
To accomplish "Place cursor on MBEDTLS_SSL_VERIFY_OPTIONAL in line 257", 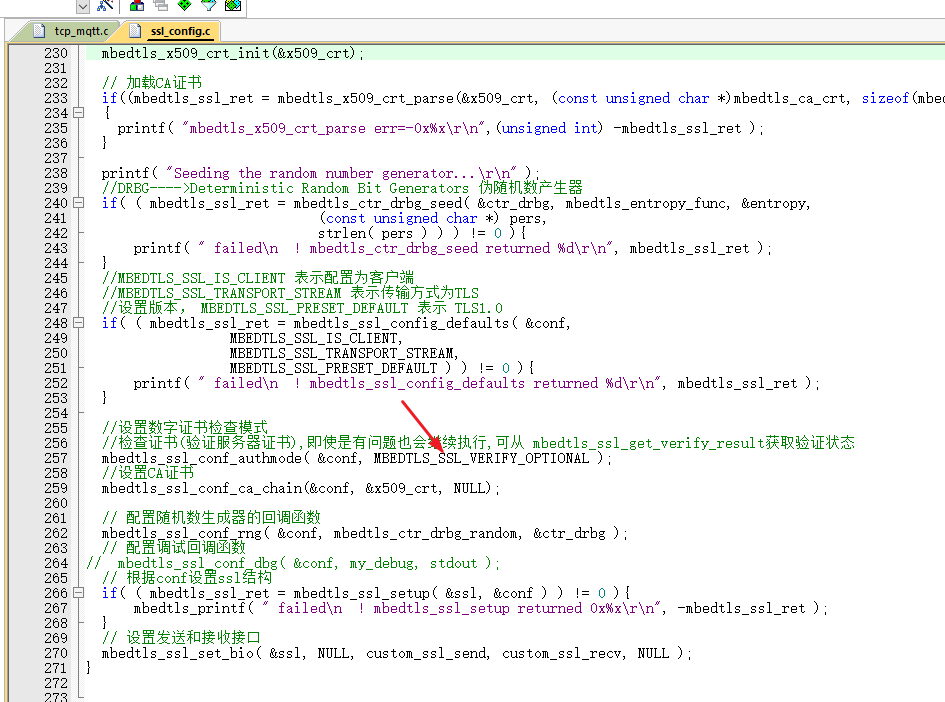I will coord(481,458).
